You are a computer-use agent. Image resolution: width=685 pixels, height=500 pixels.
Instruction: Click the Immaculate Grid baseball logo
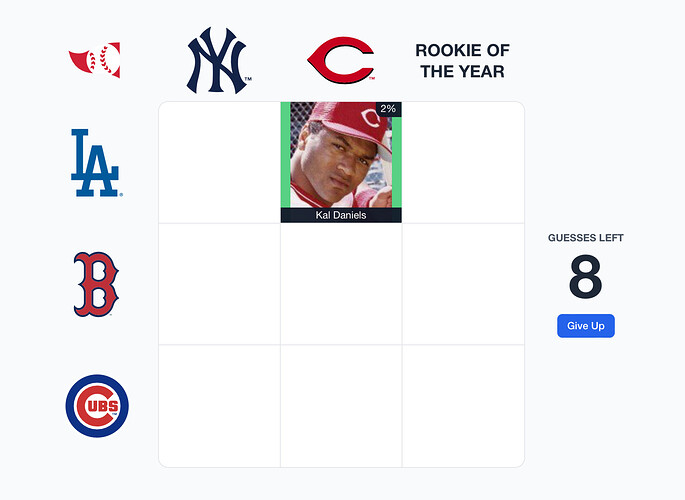coord(95,60)
